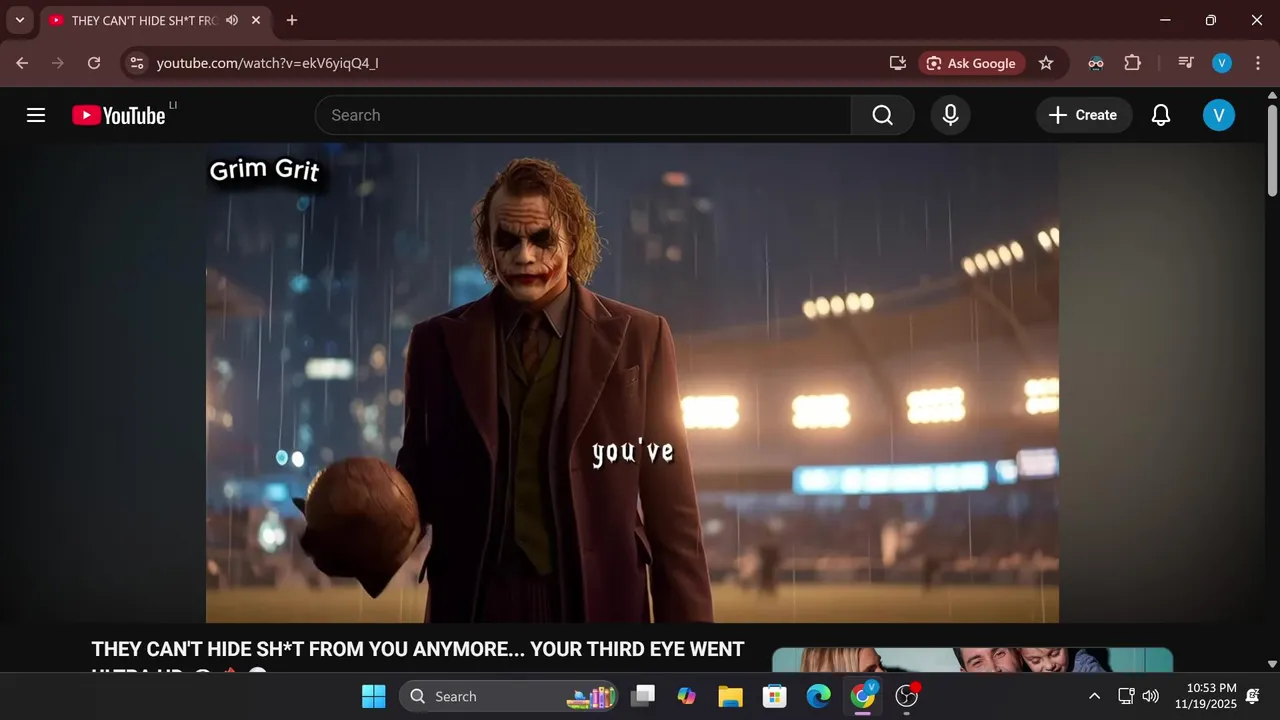Open the notification center bell in tray
This screenshot has width=1280, height=720.
point(1252,696)
